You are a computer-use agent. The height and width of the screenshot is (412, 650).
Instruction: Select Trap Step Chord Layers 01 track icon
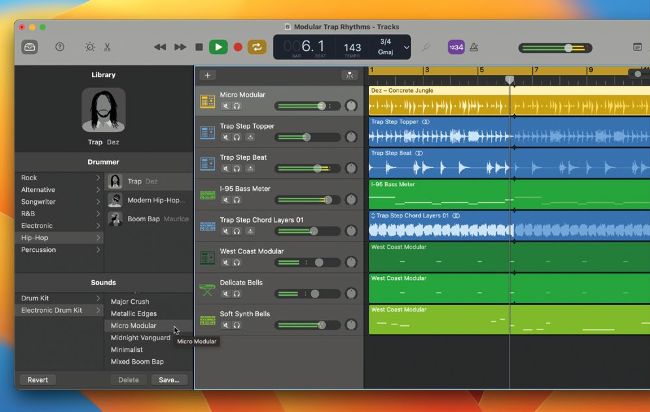click(207, 226)
